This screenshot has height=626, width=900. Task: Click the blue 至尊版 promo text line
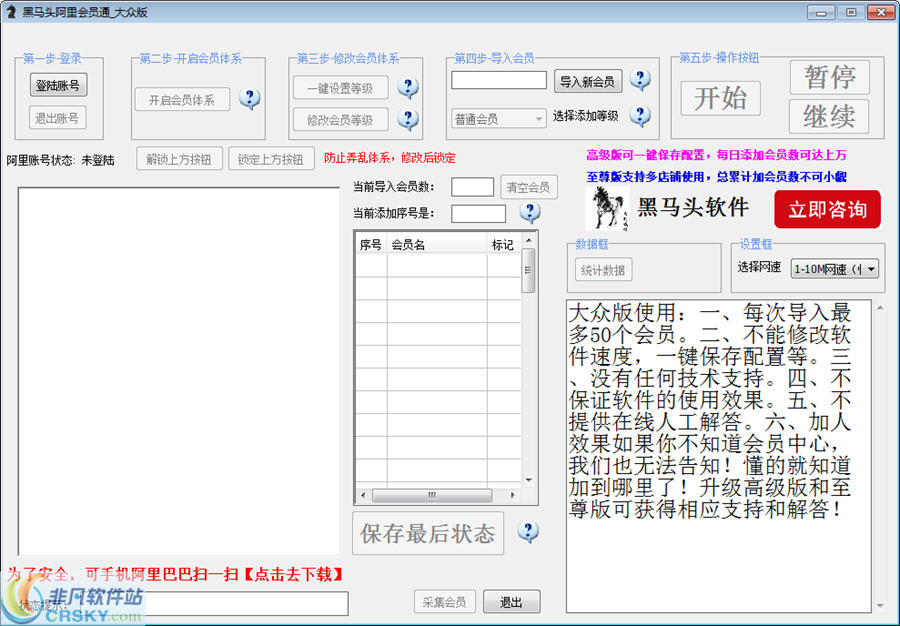click(716, 177)
